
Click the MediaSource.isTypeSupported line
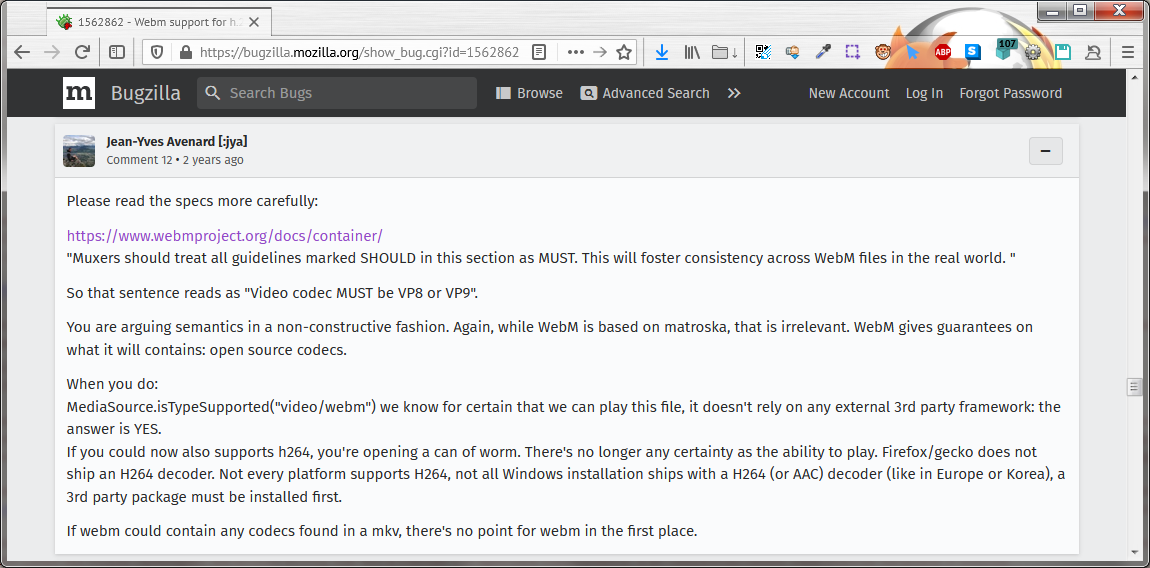[x=563, y=407]
